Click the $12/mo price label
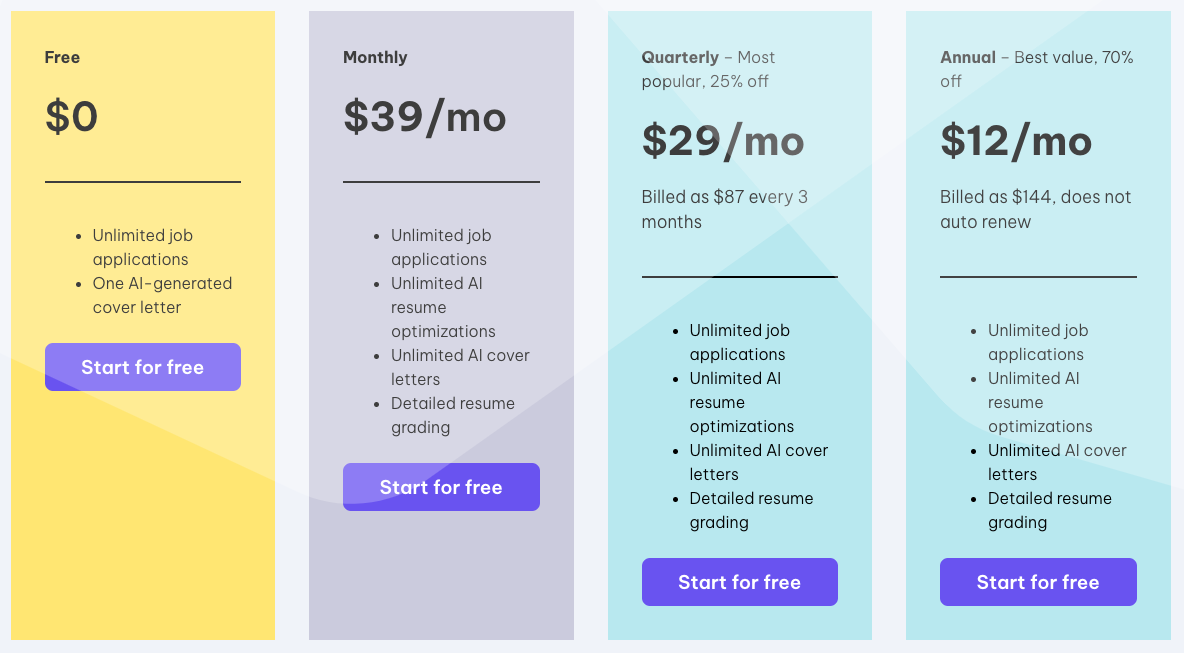The image size is (1184, 653). [1015, 141]
